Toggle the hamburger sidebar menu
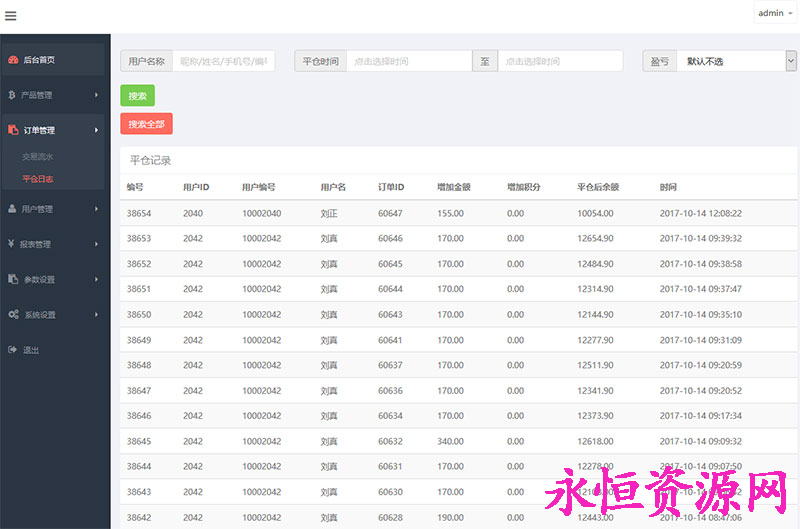800x529 pixels. point(11,16)
